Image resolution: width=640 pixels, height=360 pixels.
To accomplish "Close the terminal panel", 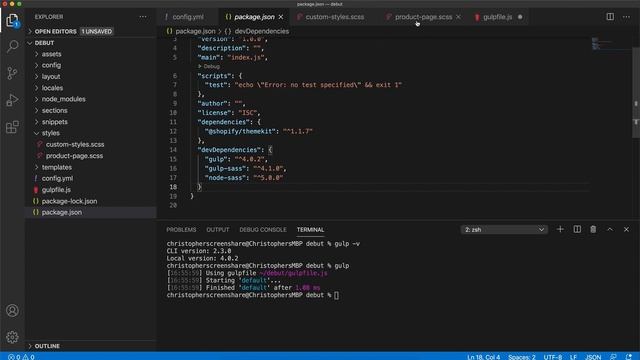I will (x=626, y=229).
